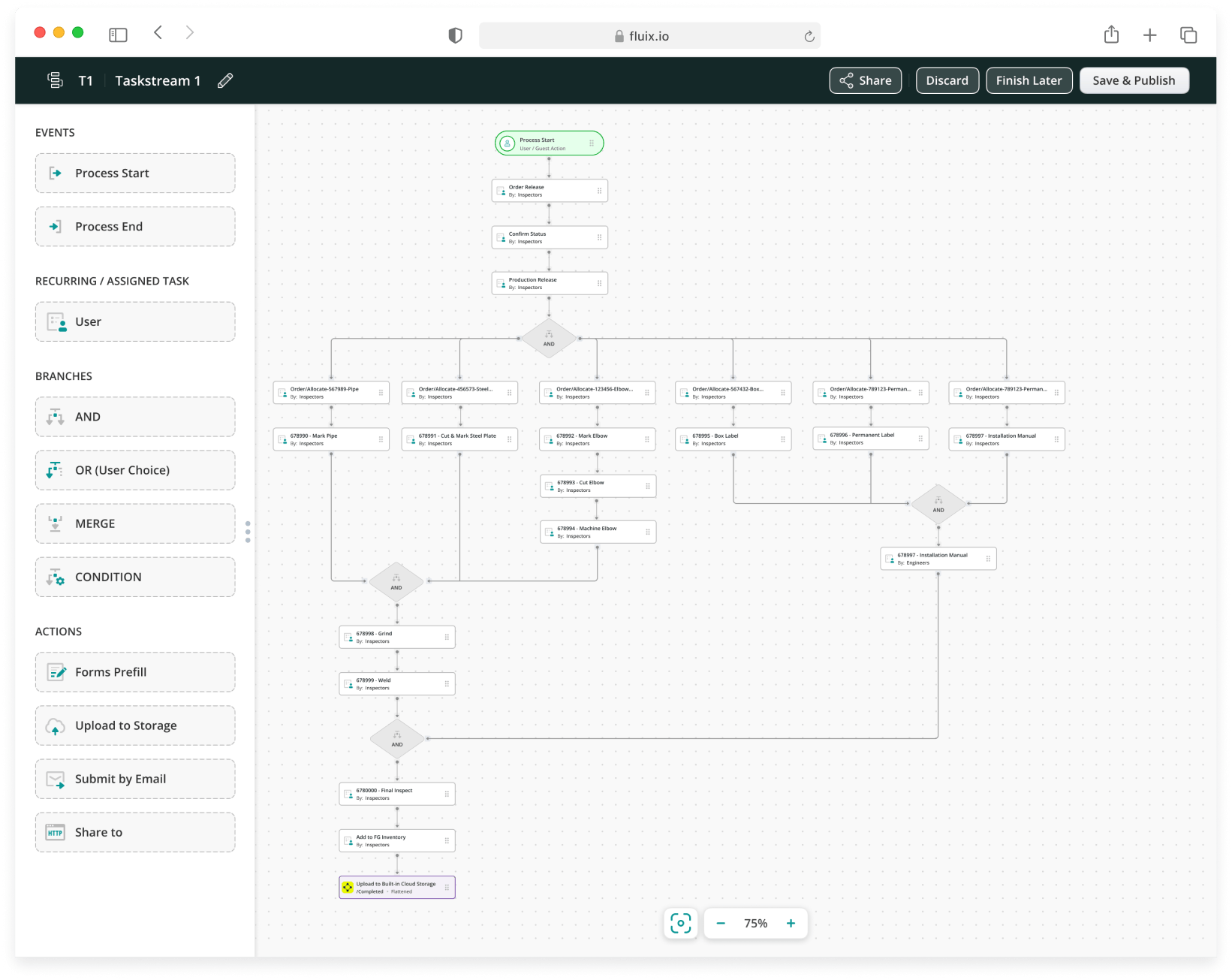Screen dimensions: 1232x980
Task: Select the 678994 - Machine Elbow node
Action: pyautogui.click(x=598, y=532)
